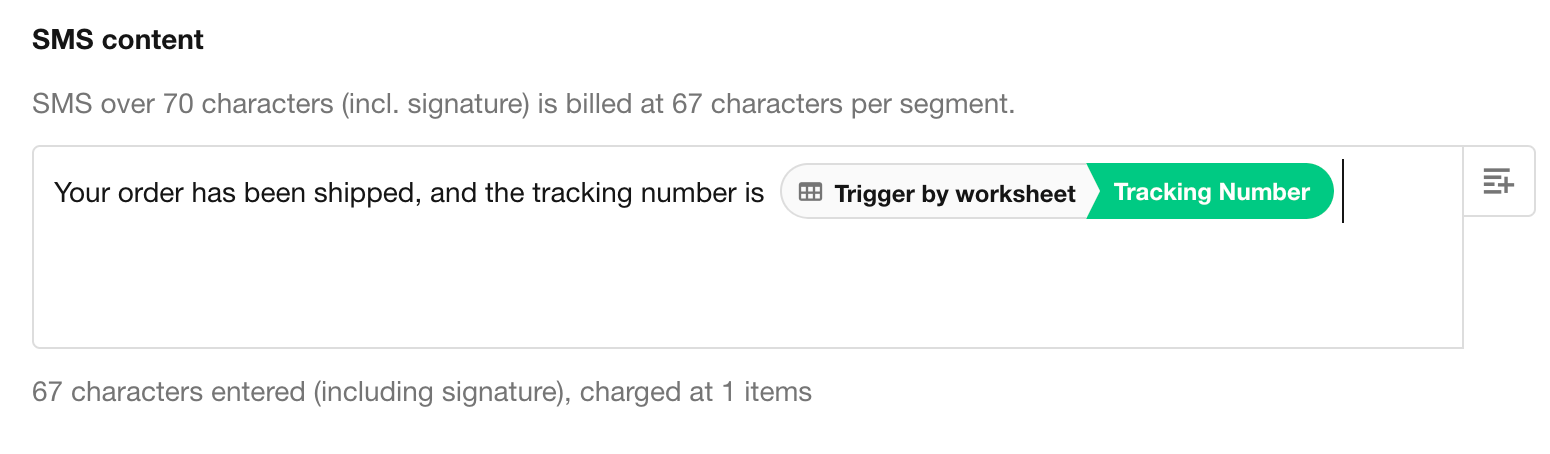
Task: Click the word "and" in the message
Action: [x=455, y=192]
